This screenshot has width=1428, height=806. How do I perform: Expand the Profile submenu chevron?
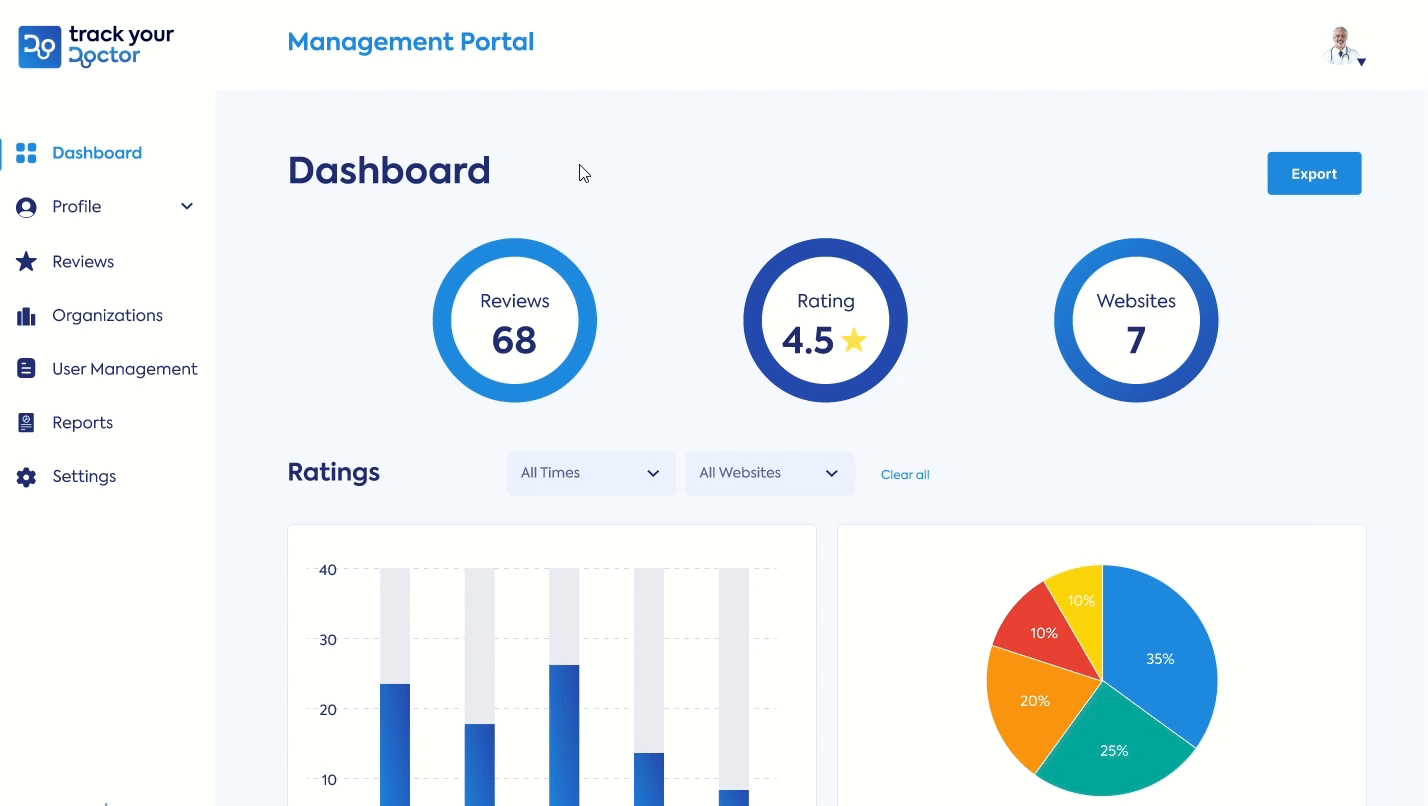click(x=187, y=206)
